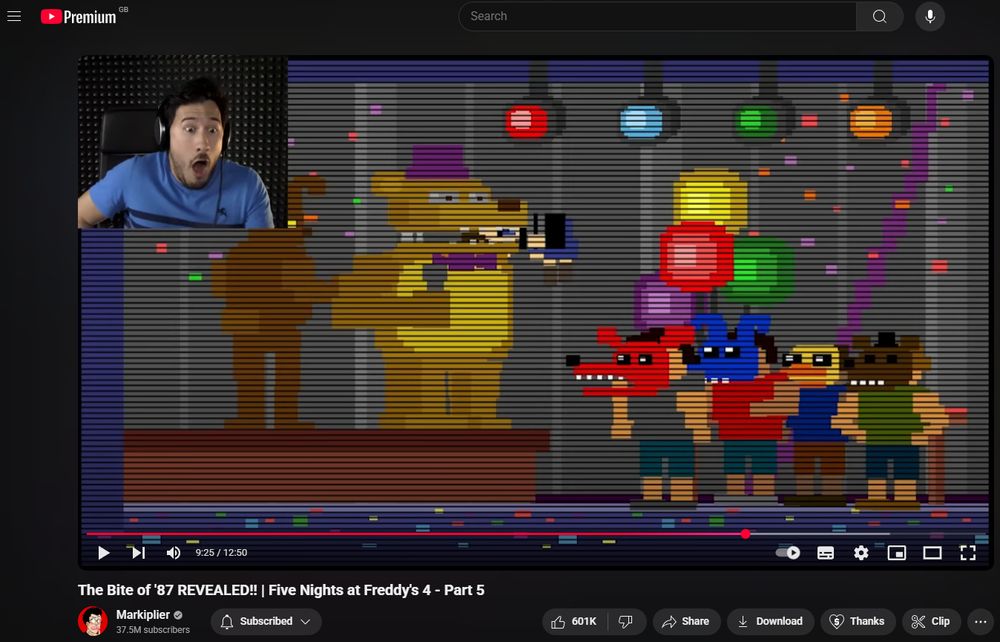
Task: Seek using the red progress bar scrubber
Action: coord(746,534)
